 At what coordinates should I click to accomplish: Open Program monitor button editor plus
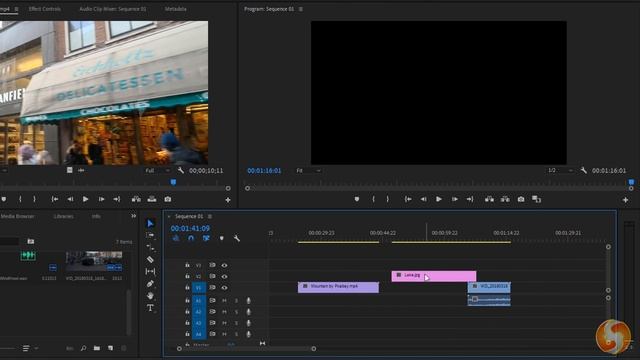tap(625, 200)
